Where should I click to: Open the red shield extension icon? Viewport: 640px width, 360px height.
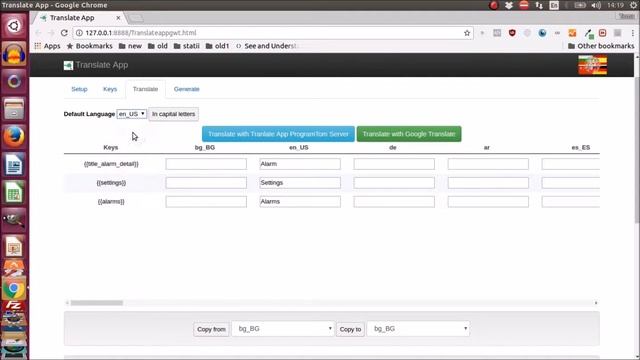[x=512, y=33]
